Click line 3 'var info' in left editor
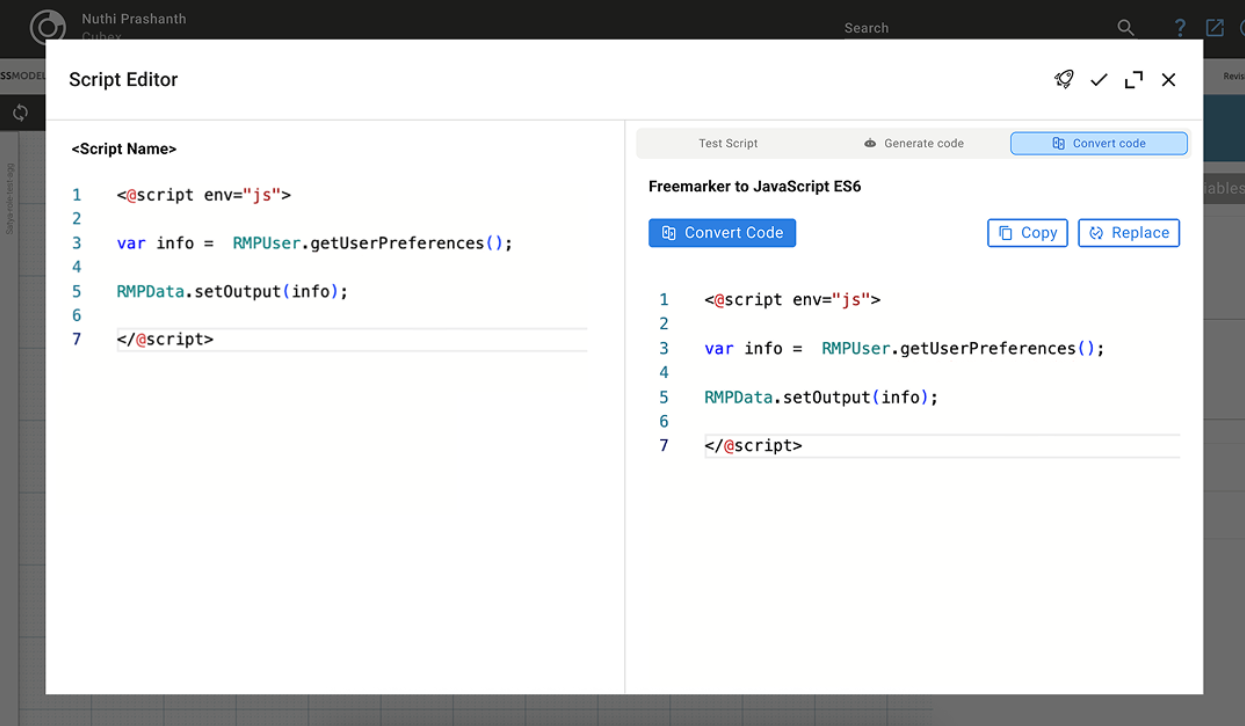This screenshot has height=726, width=1245. point(314,243)
